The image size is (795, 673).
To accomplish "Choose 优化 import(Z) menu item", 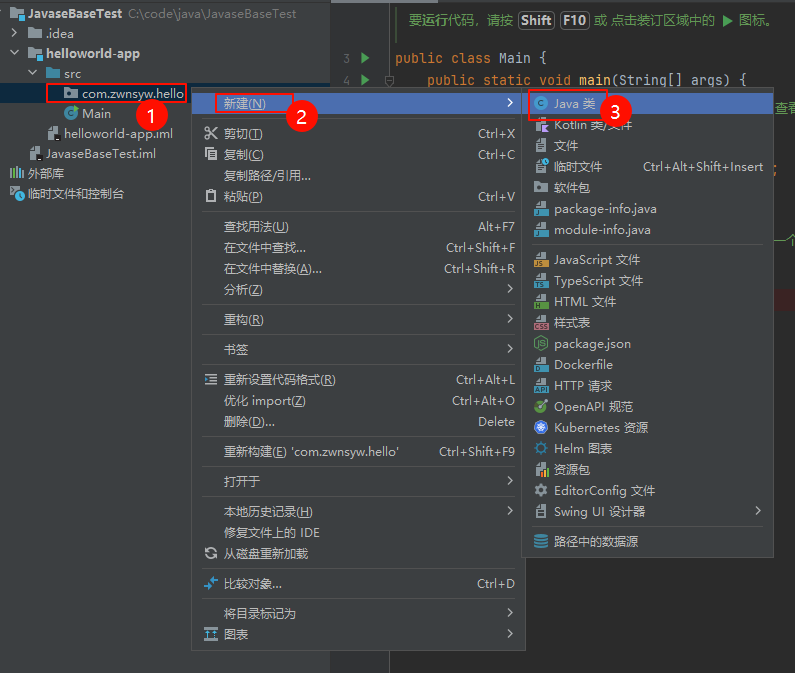I will tap(358, 401).
